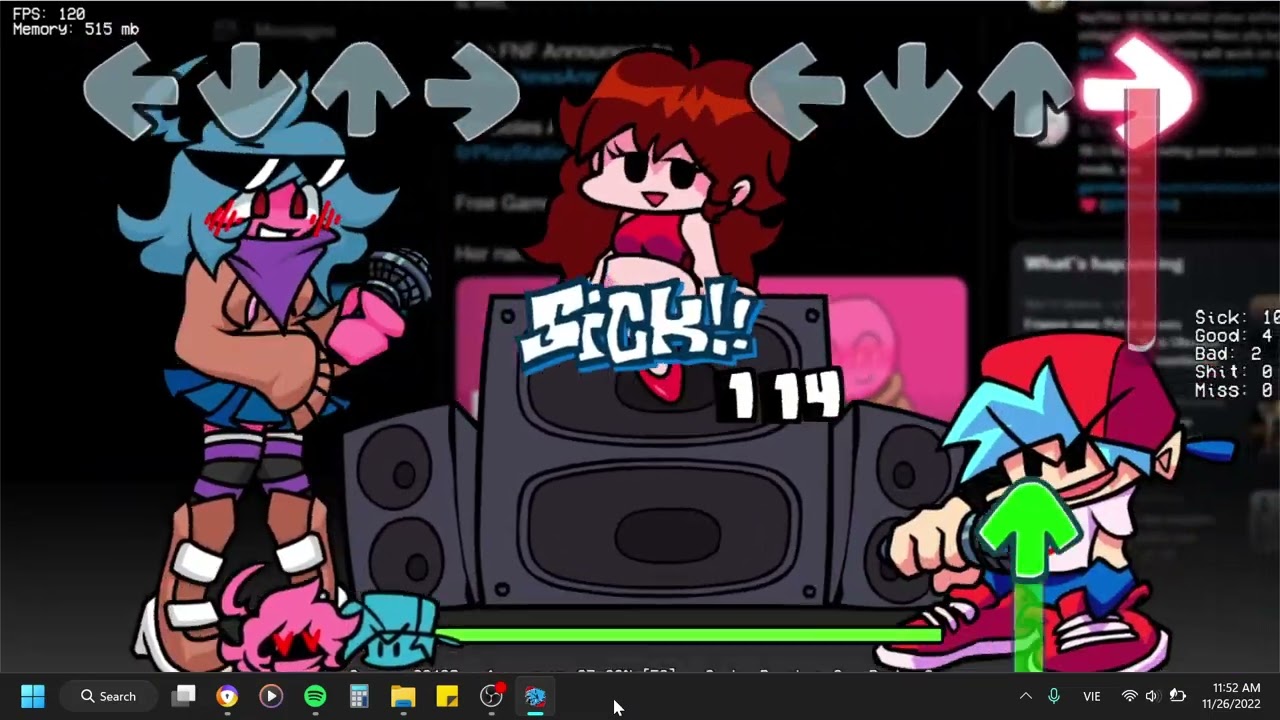Click the Boyfriend health icon on health bar

(x=392, y=630)
